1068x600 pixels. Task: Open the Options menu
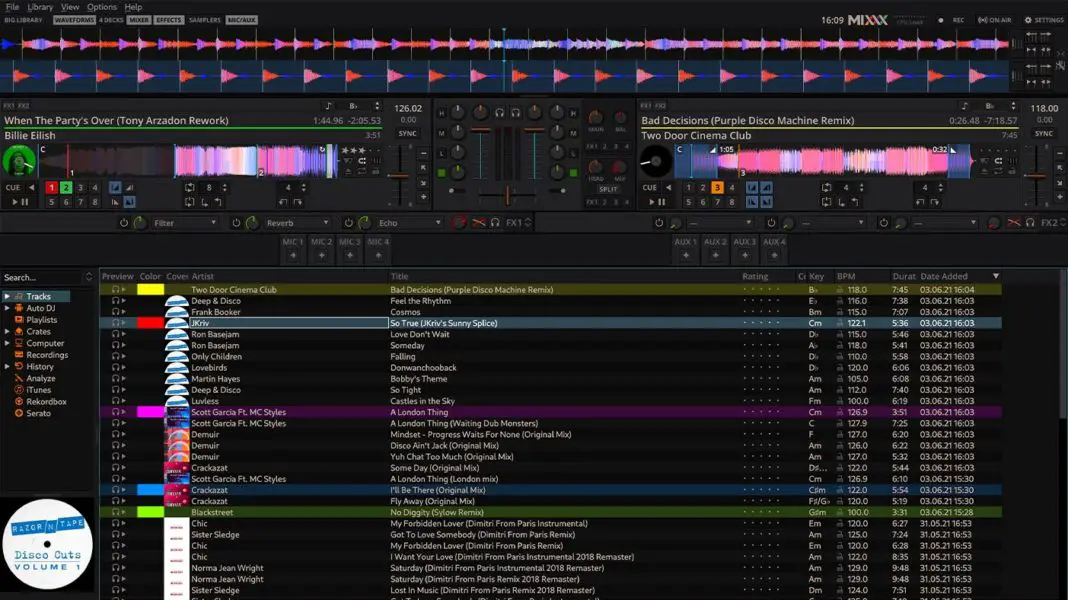(101, 6)
